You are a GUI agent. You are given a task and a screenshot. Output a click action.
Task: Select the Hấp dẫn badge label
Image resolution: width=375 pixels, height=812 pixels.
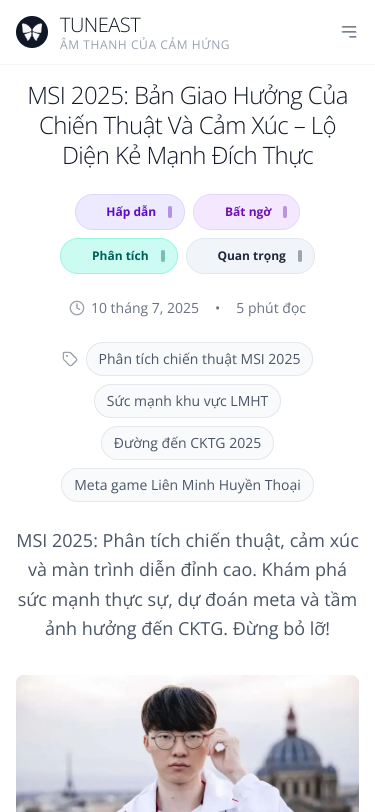coord(131,212)
